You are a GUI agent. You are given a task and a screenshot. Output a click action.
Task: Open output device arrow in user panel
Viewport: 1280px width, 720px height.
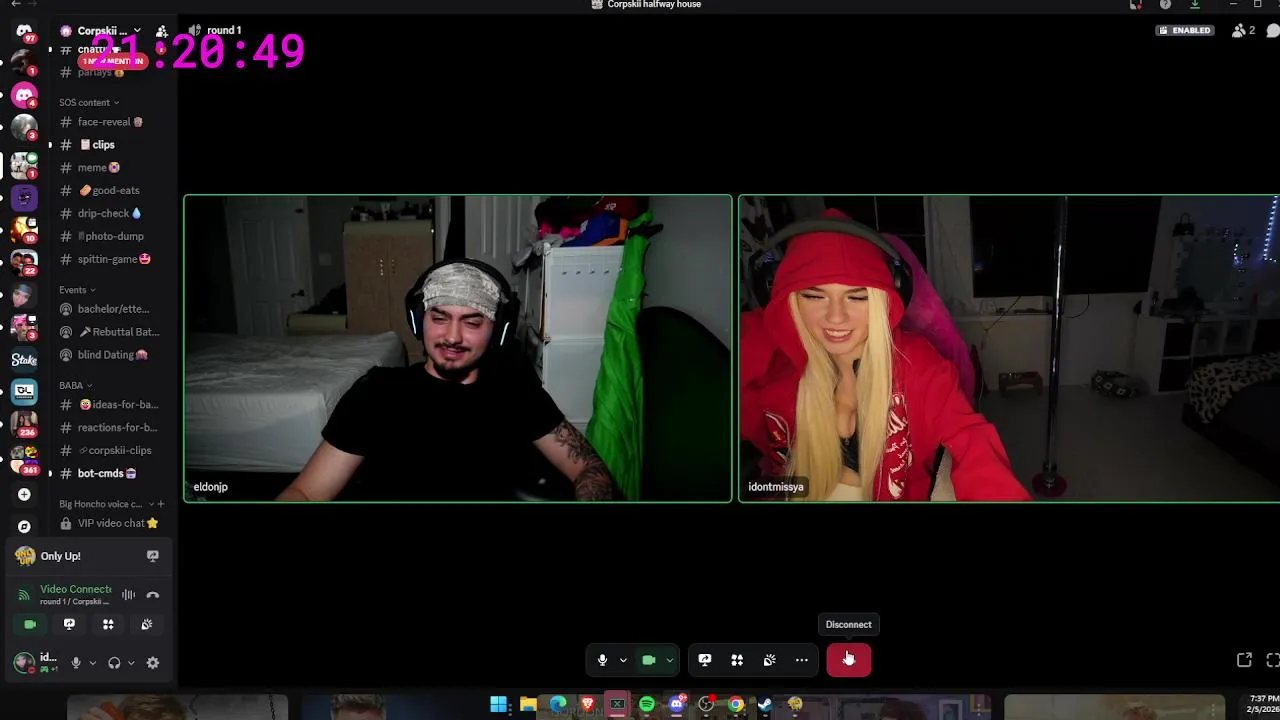click(x=131, y=662)
